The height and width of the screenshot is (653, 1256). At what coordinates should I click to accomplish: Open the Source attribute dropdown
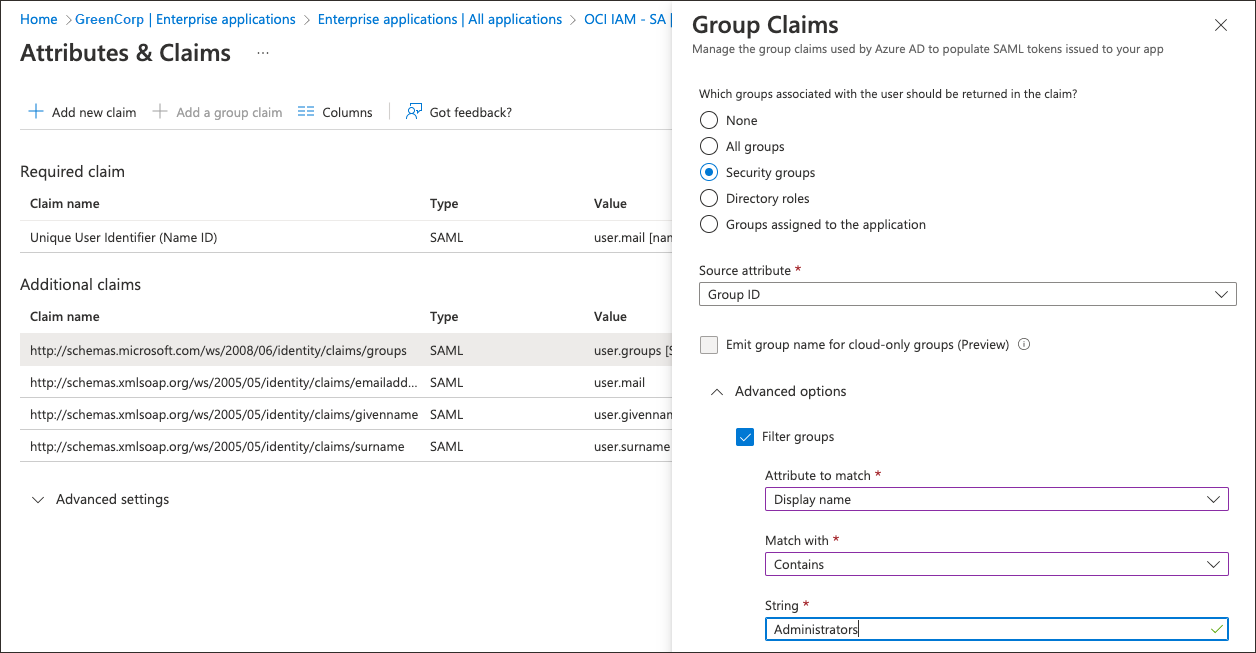(966, 294)
